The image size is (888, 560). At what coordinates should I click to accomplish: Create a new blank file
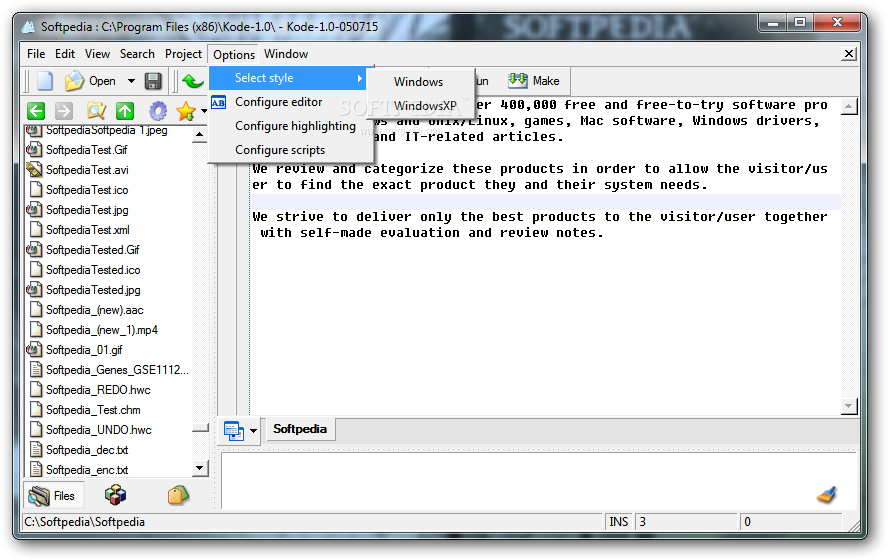pyautogui.click(x=45, y=81)
